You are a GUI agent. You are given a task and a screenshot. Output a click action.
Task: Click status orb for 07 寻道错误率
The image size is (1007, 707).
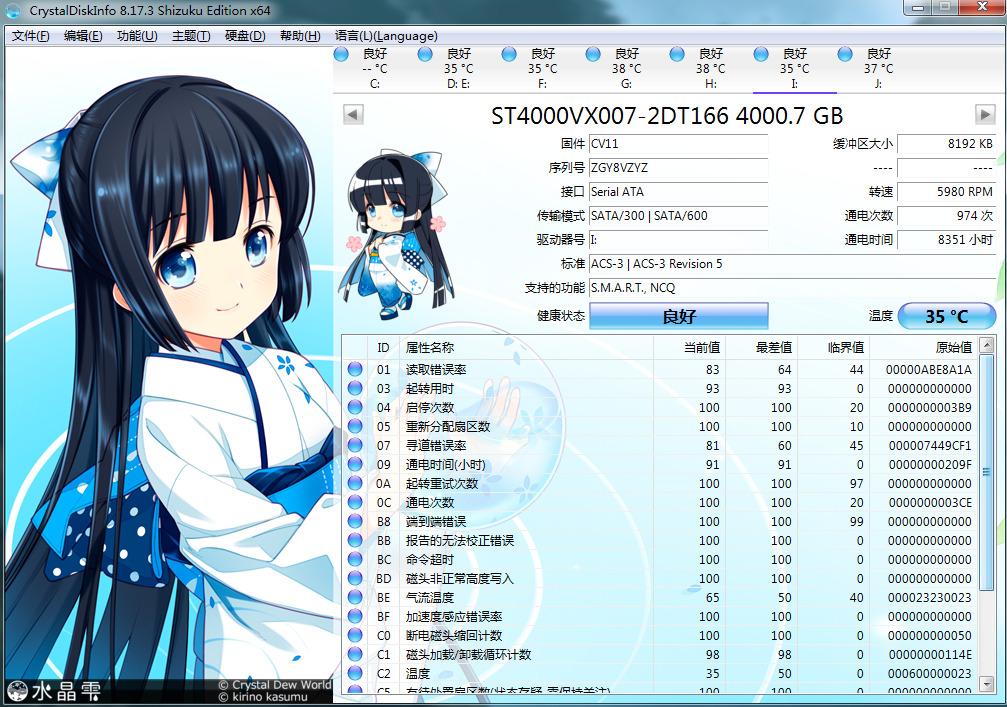355,445
